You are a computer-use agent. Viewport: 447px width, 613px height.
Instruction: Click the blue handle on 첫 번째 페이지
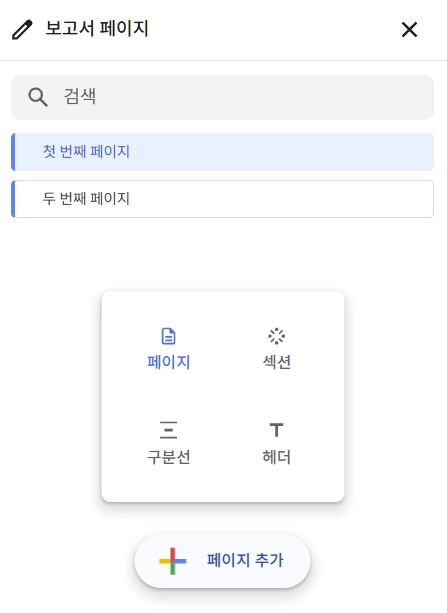(13, 152)
